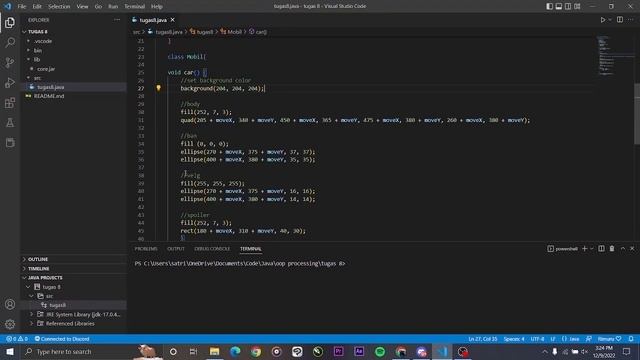Open the File menu
The image size is (640, 360).
[22, 6]
